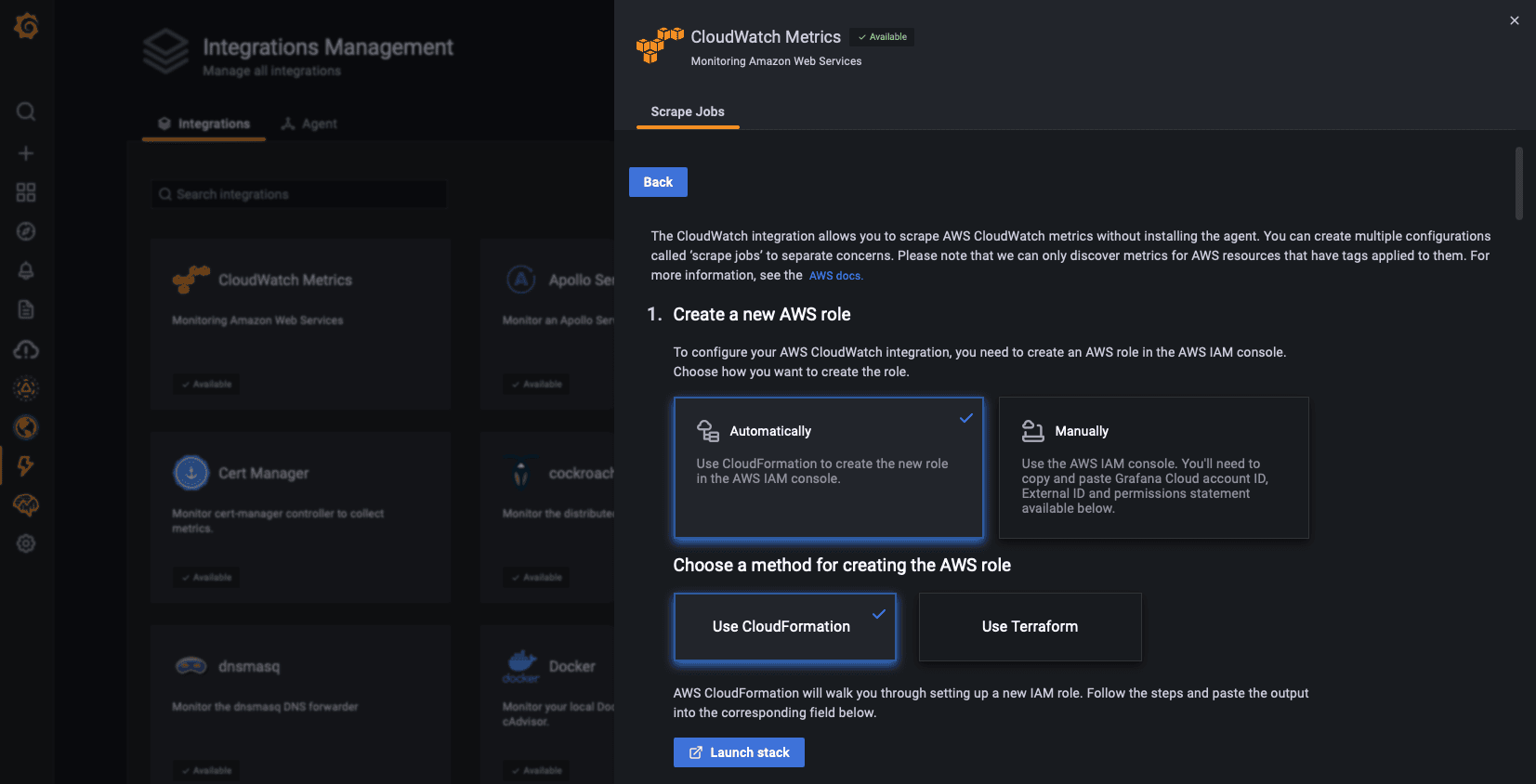Select the Manually role creation option

(x=1153, y=467)
